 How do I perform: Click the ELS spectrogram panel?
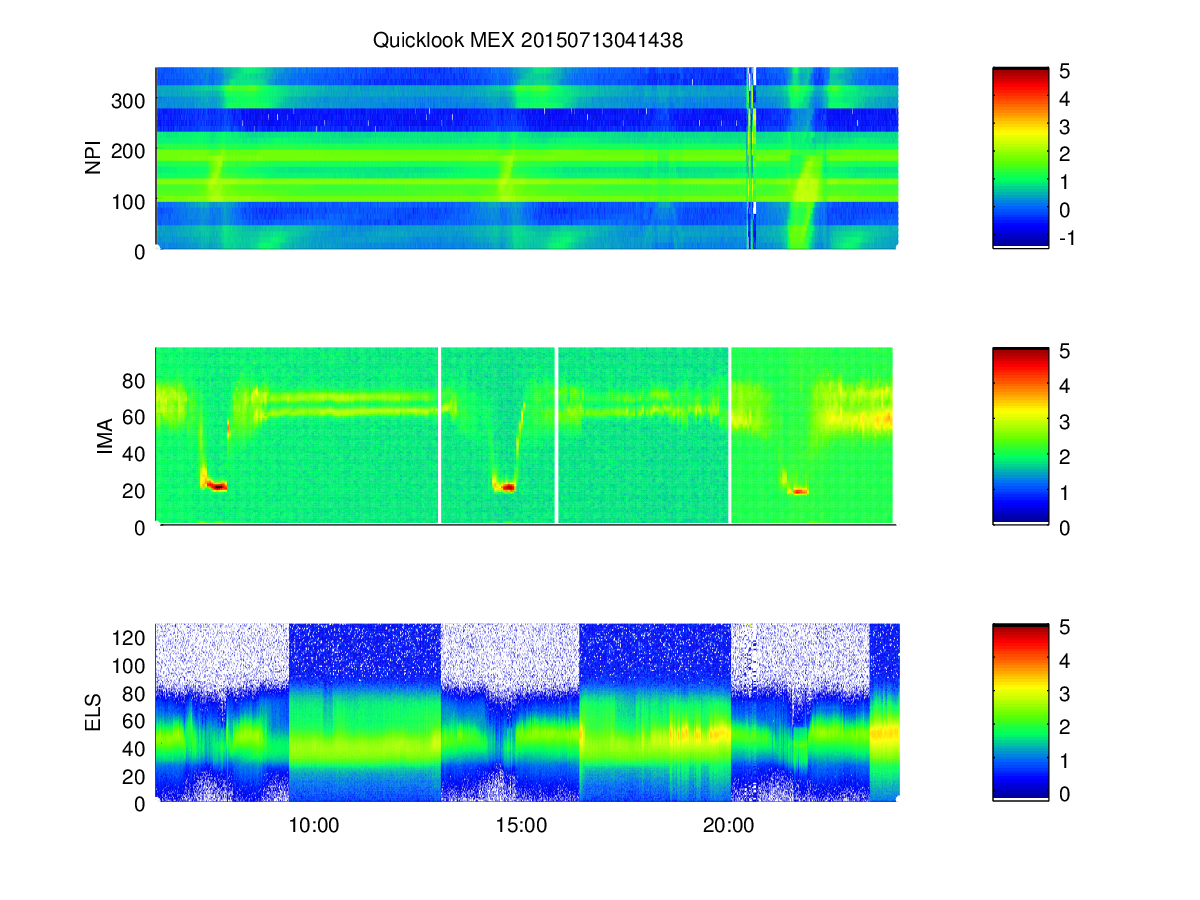527,712
